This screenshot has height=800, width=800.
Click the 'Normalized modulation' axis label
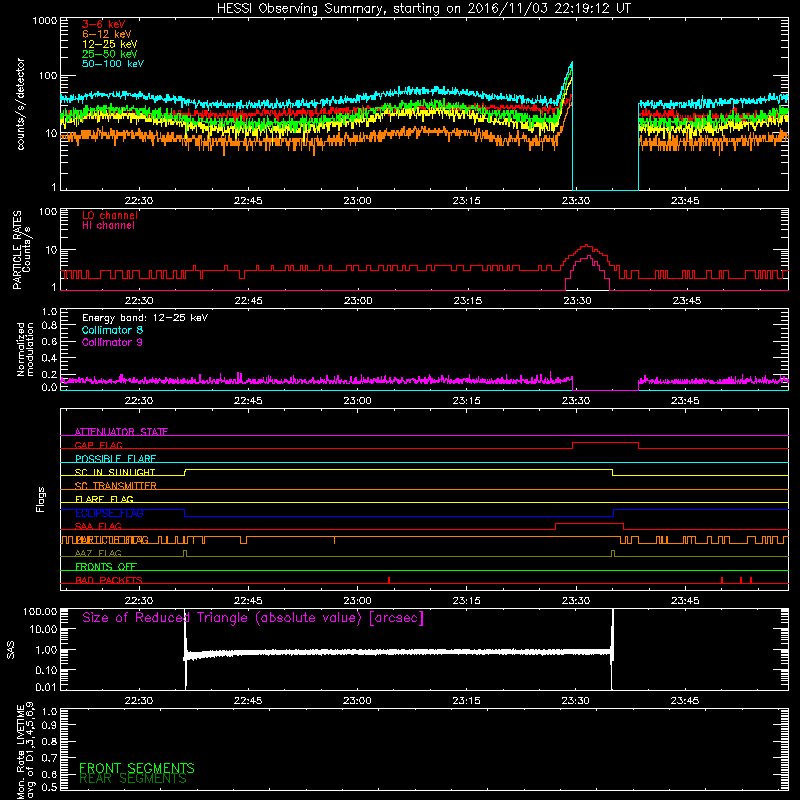[x=25, y=349]
